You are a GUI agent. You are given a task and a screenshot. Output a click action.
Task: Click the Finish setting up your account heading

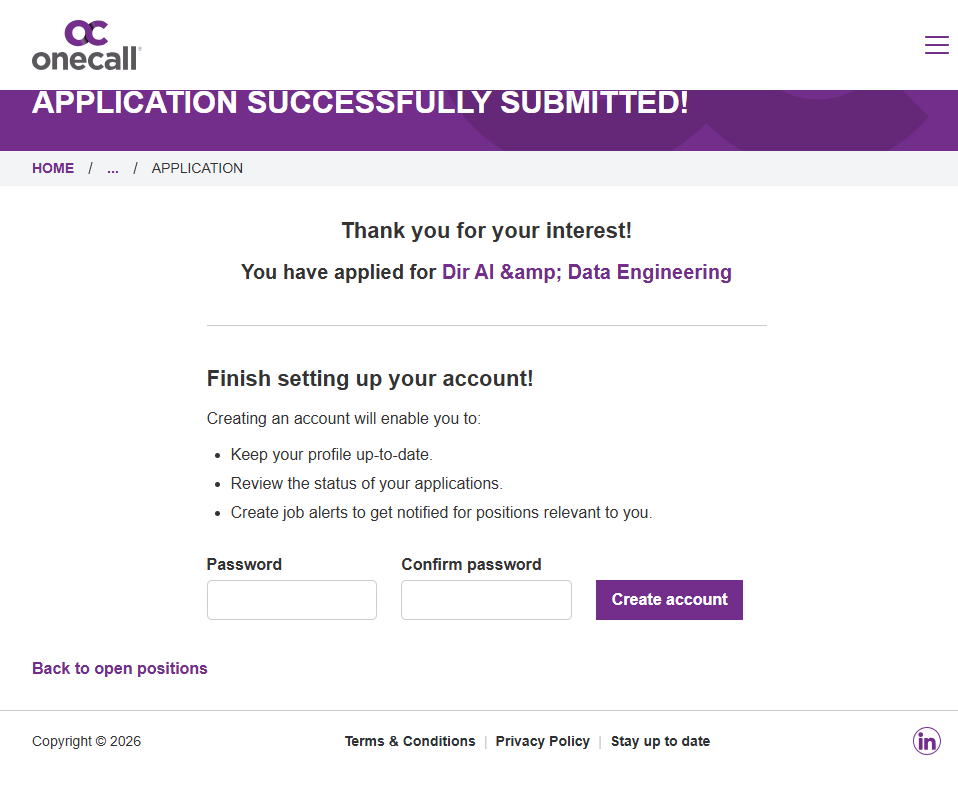(370, 378)
